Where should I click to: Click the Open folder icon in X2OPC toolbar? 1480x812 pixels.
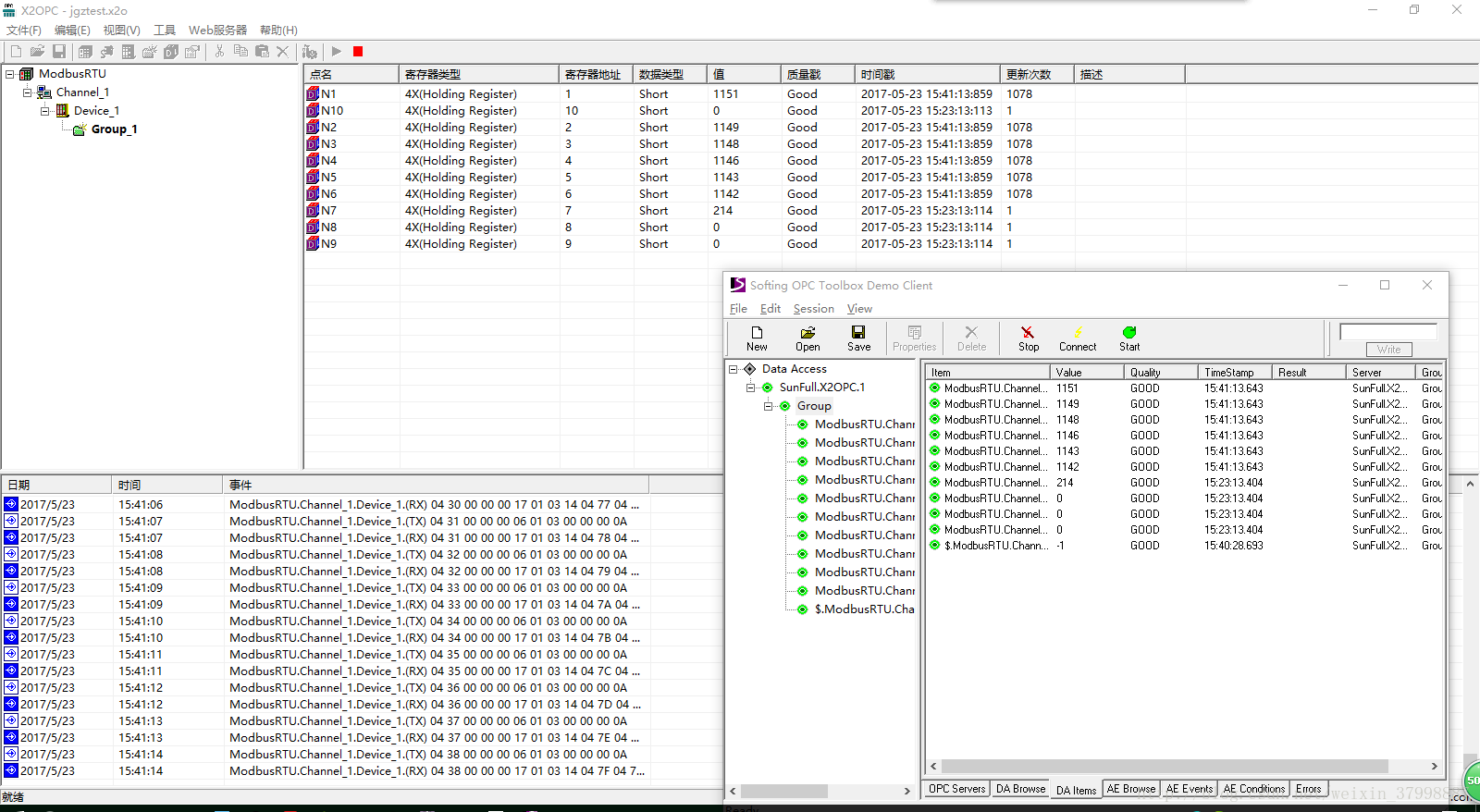37,52
